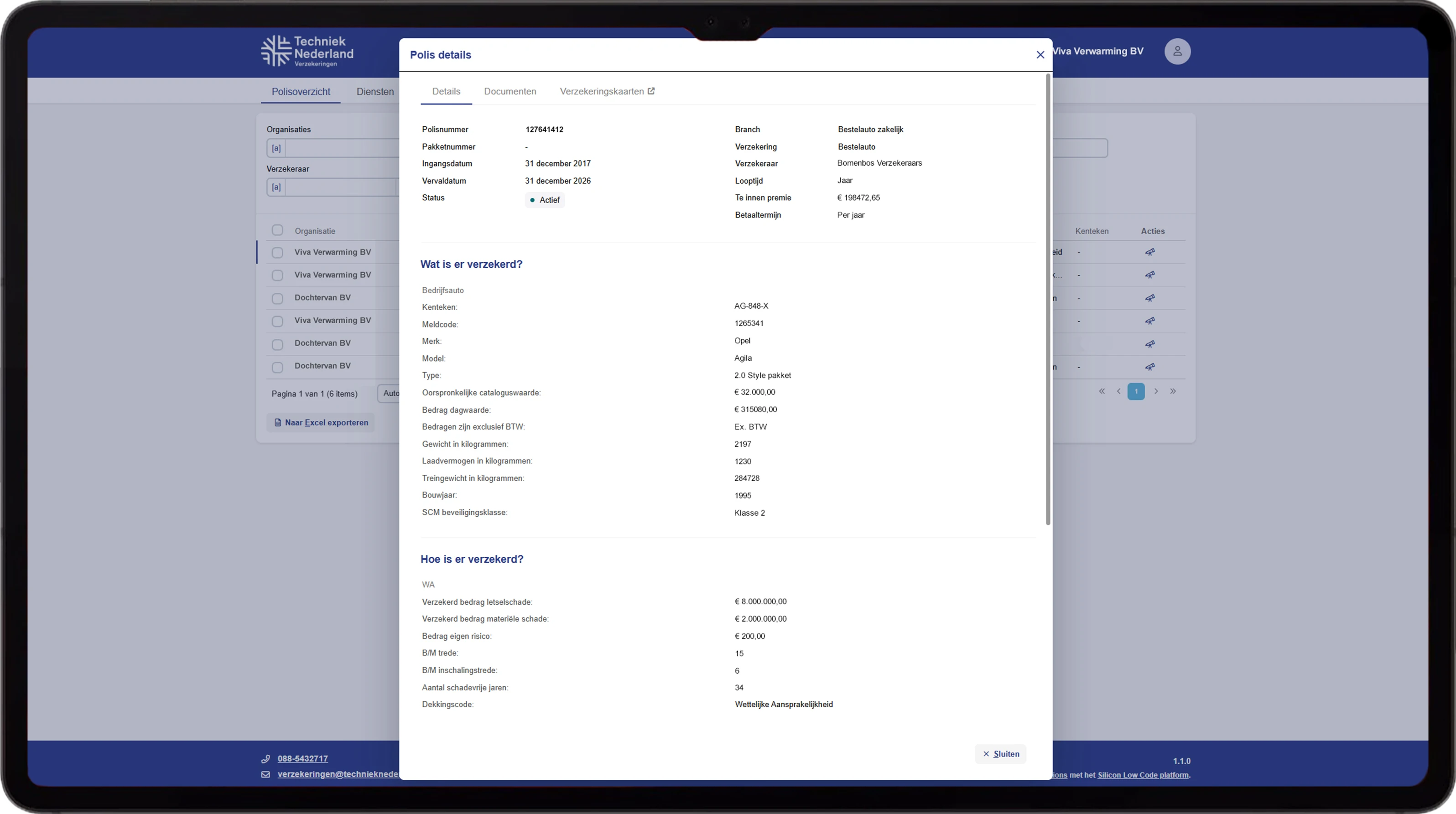Select checkbox for first Dochtervan BV row

point(277,298)
